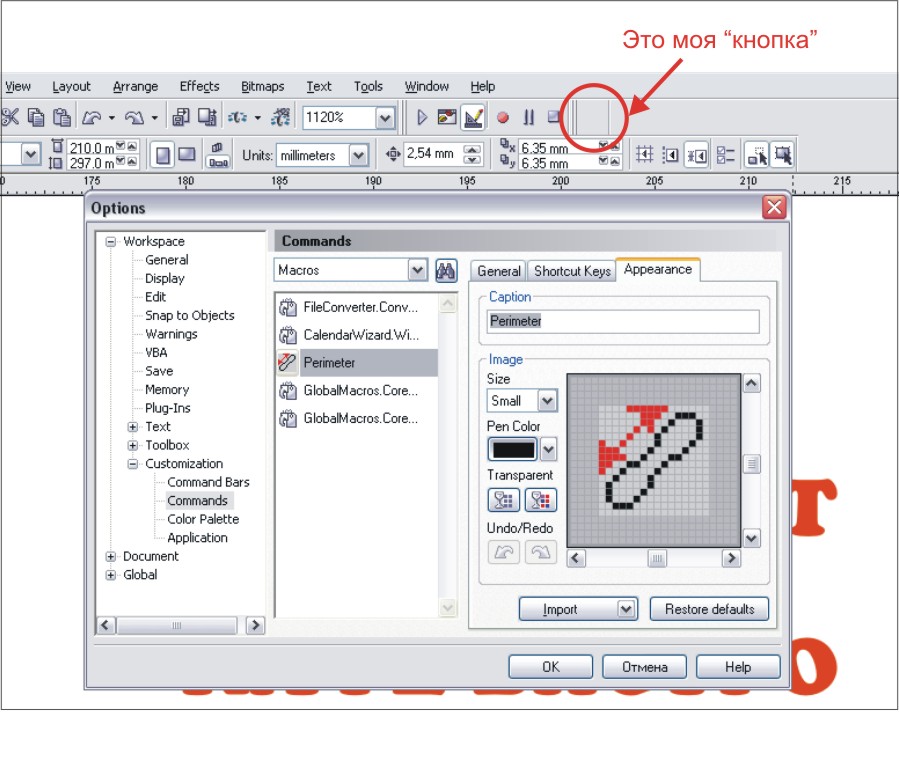Screen dimensions: 899x761
Task: Click into the Caption field with Perimeter
Action: click(x=623, y=321)
